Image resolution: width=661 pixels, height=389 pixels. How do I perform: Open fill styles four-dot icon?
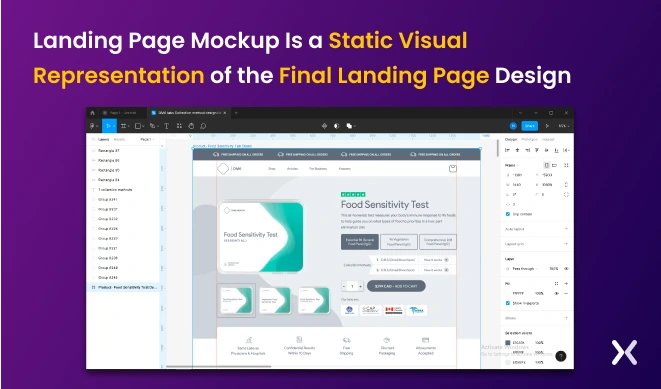(x=556, y=284)
